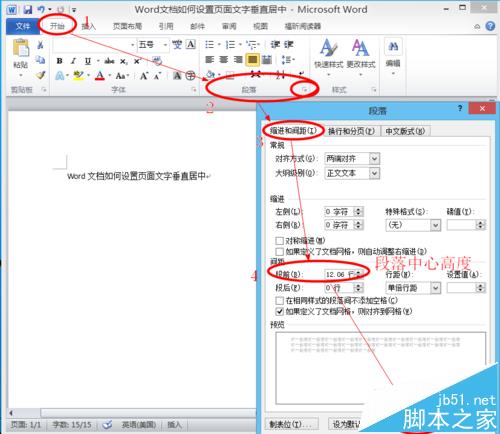Screen dimensions: 500x434
Task: Open font size dropdown showing 五号
Action: click(165, 44)
